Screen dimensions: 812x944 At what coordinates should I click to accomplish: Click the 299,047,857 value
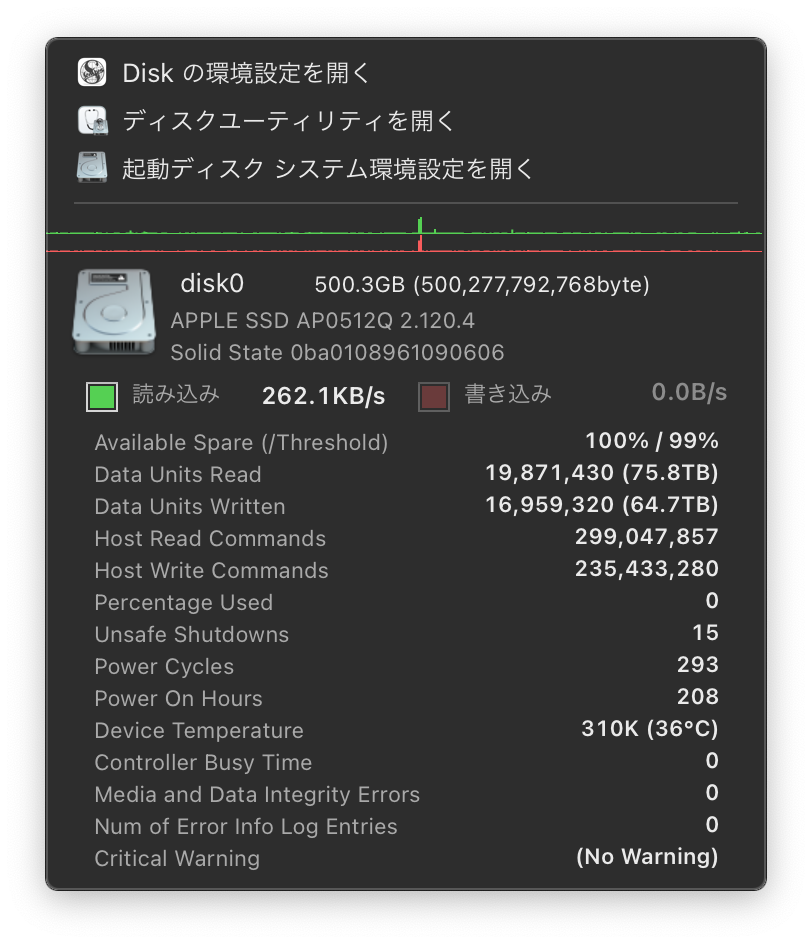(x=647, y=536)
